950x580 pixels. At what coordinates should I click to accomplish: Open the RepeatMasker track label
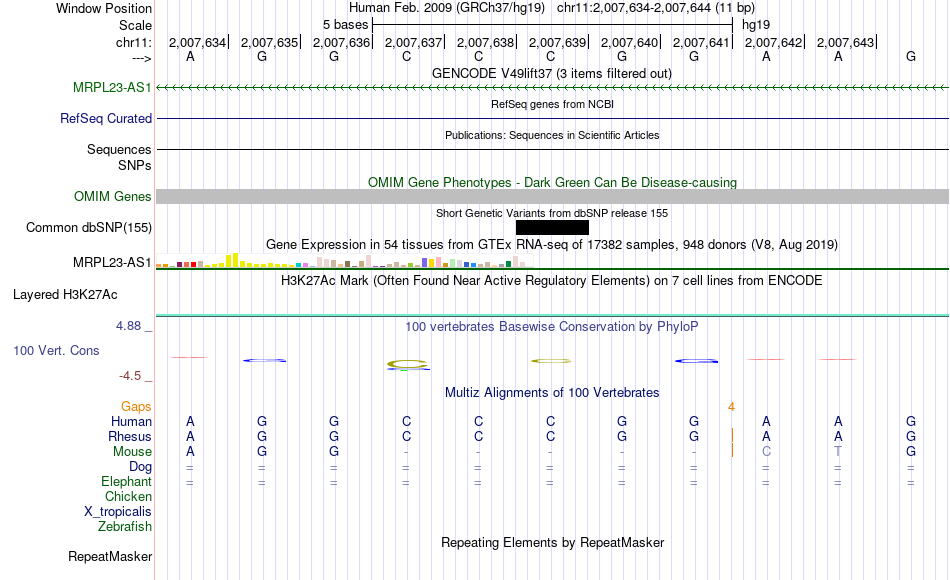[110, 556]
